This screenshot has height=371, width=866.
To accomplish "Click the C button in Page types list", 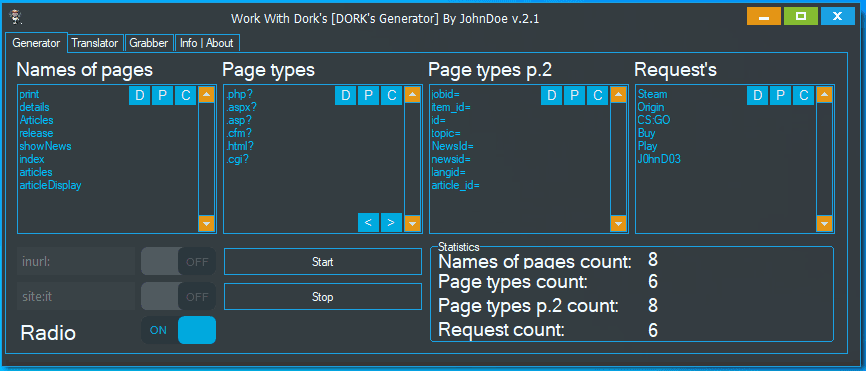I will click(x=392, y=96).
